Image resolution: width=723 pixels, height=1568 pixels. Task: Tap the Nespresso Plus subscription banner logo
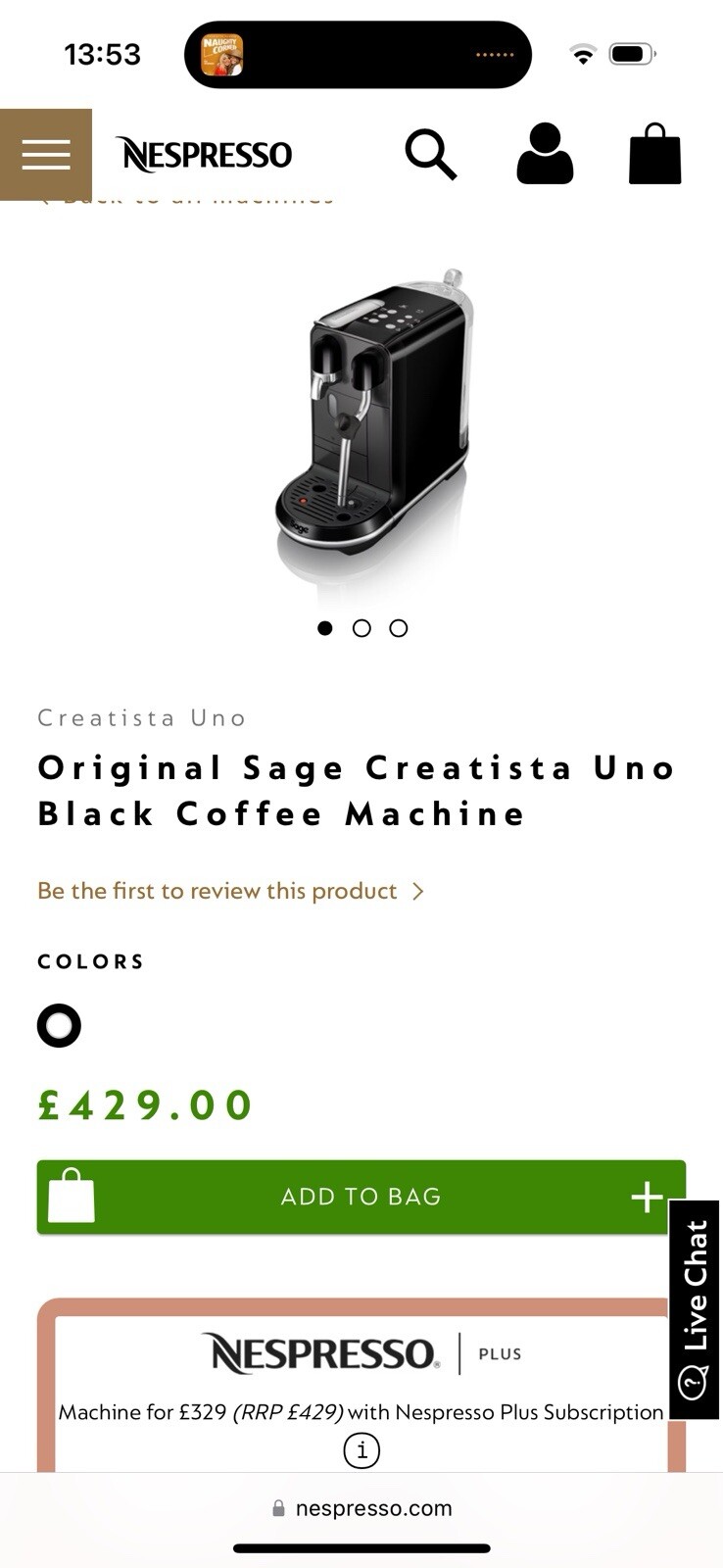(x=361, y=1353)
